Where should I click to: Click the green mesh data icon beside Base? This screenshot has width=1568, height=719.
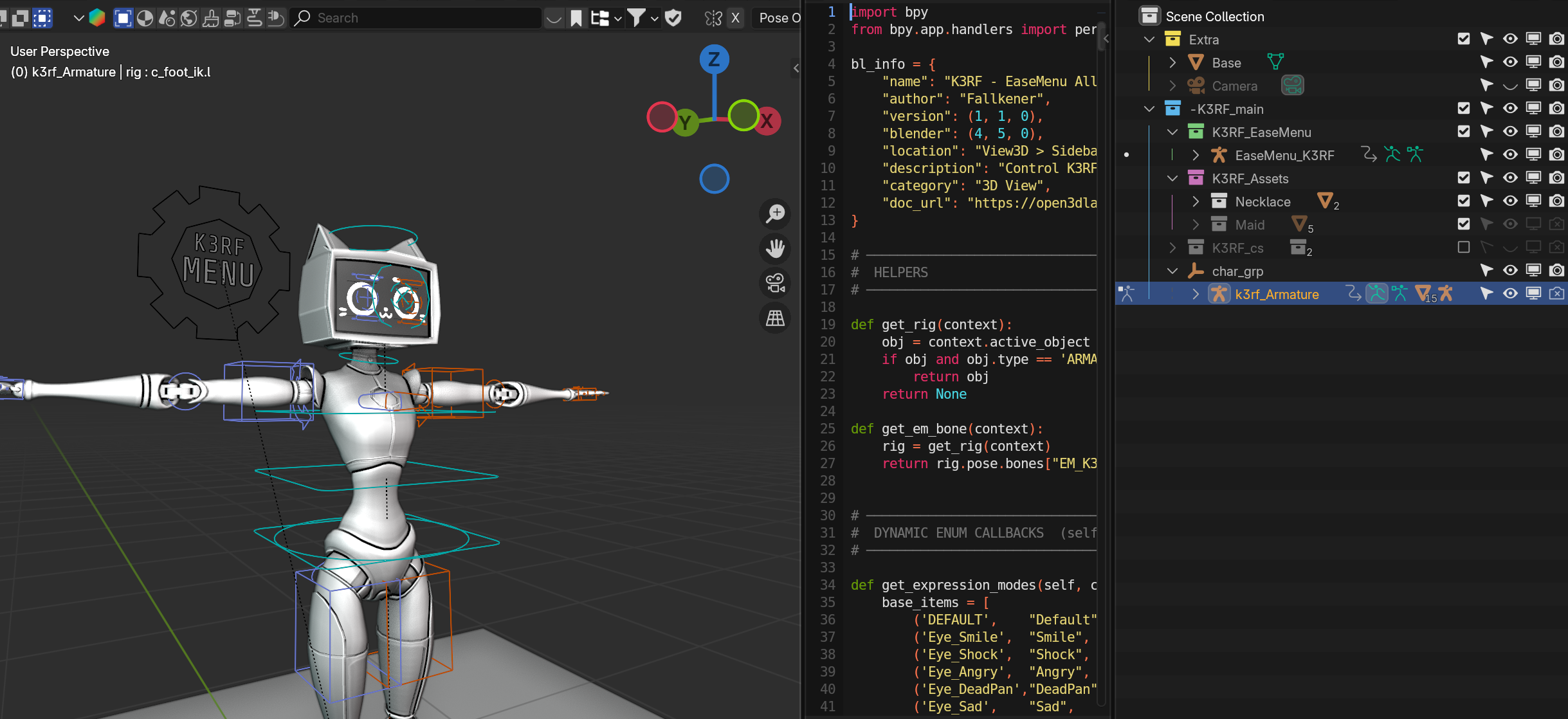[1275, 62]
